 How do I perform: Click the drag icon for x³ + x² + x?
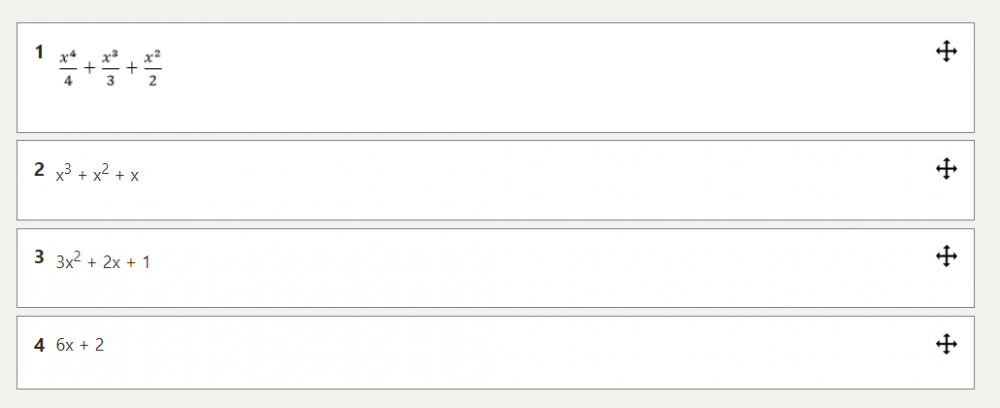[946, 169]
